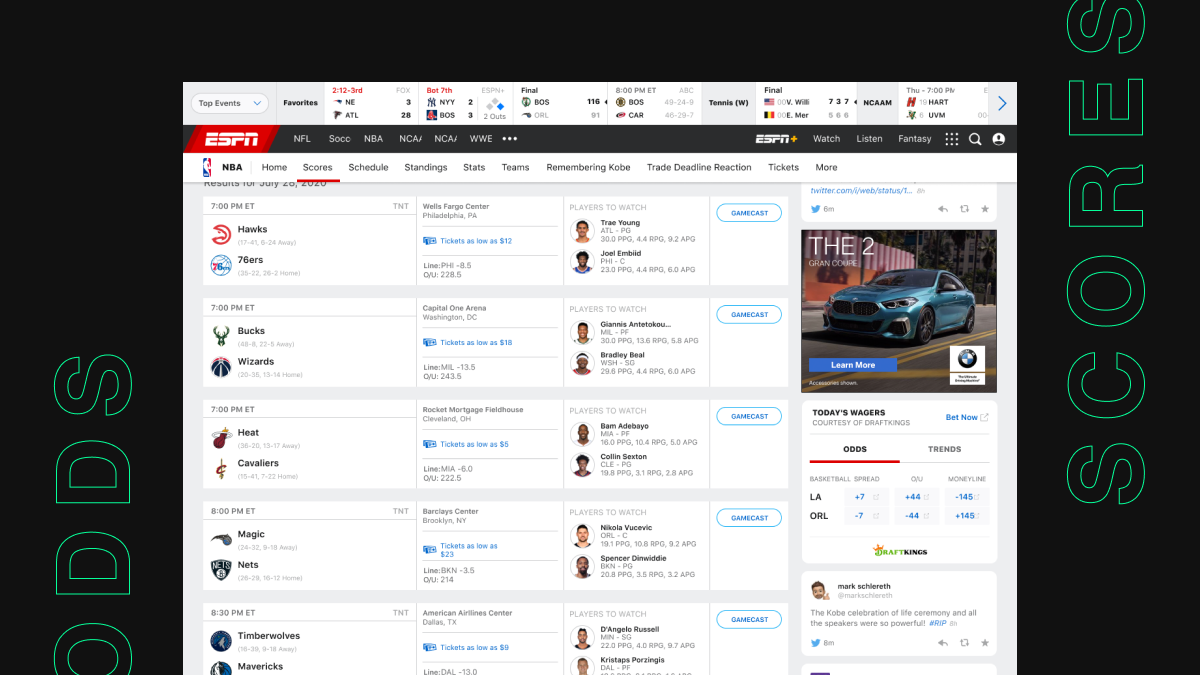Image resolution: width=1200 pixels, height=675 pixels.
Task: Click the LA spread +7 odds
Action: click(x=865, y=497)
